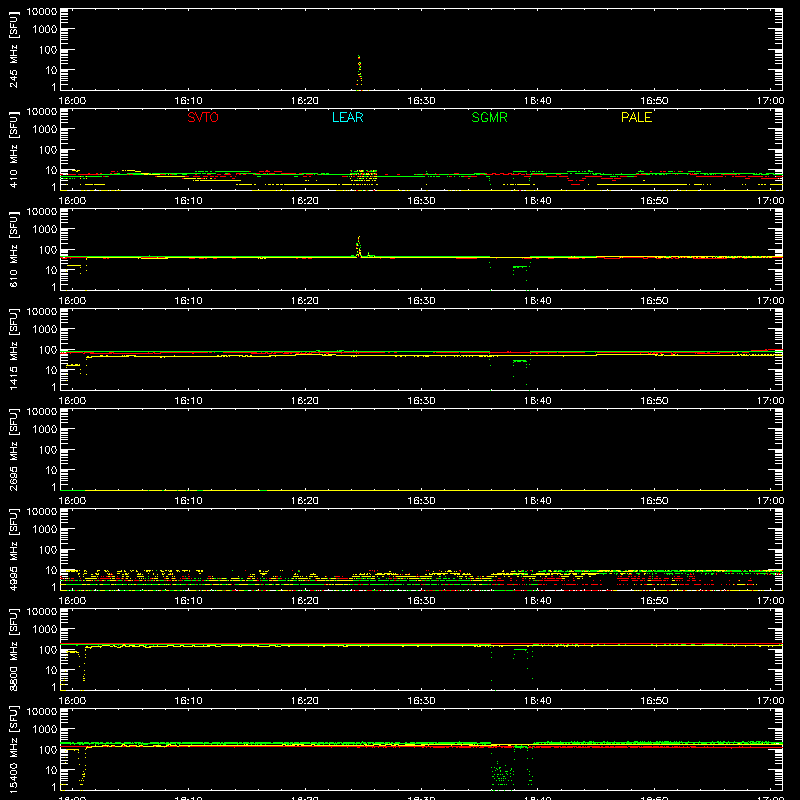
Task: Click the 16:20 time label under 1415 MHz panel
Action: (x=305, y=401)
